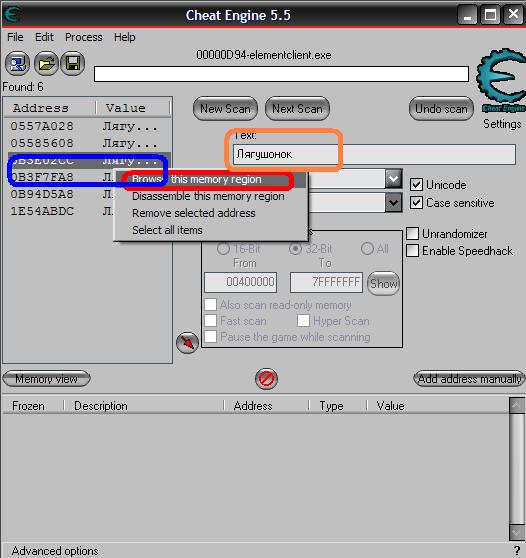Open the Edit menu
This screenshot has width=526, height=558.
[x=44, y=37]
